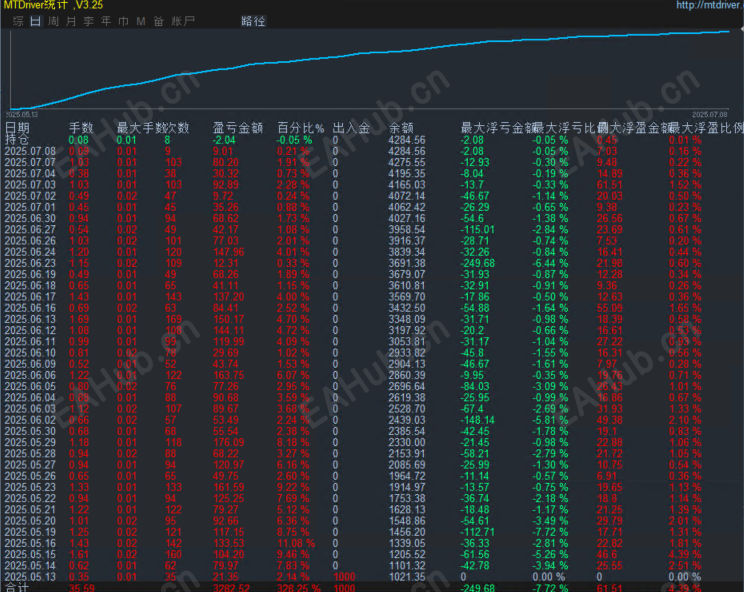The width and height of the screenshot is (744, 592).
Task: Select the 2025.07.03 date row
Action: [x=30, y=185]
